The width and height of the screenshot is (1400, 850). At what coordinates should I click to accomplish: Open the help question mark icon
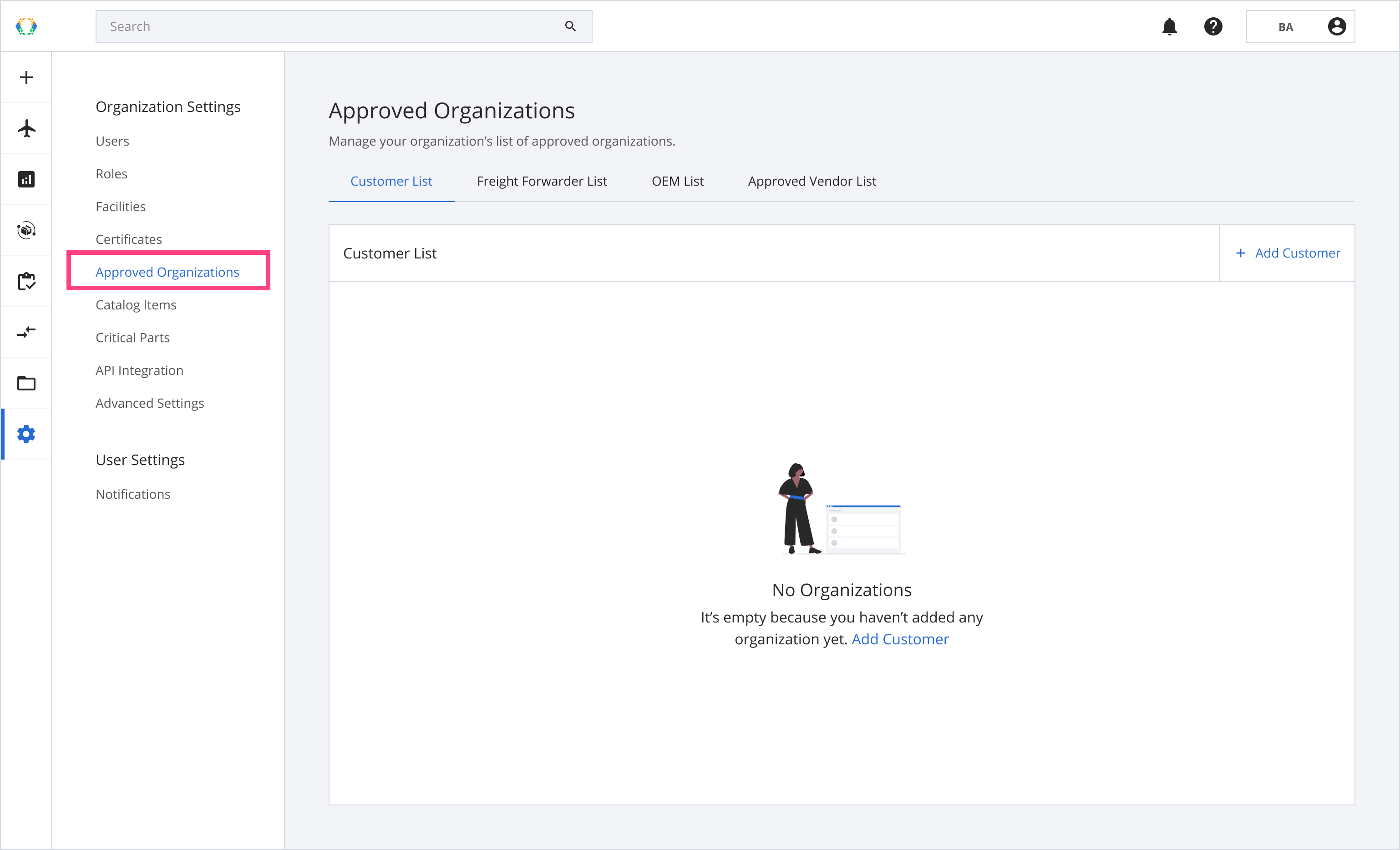point(1213,26)
